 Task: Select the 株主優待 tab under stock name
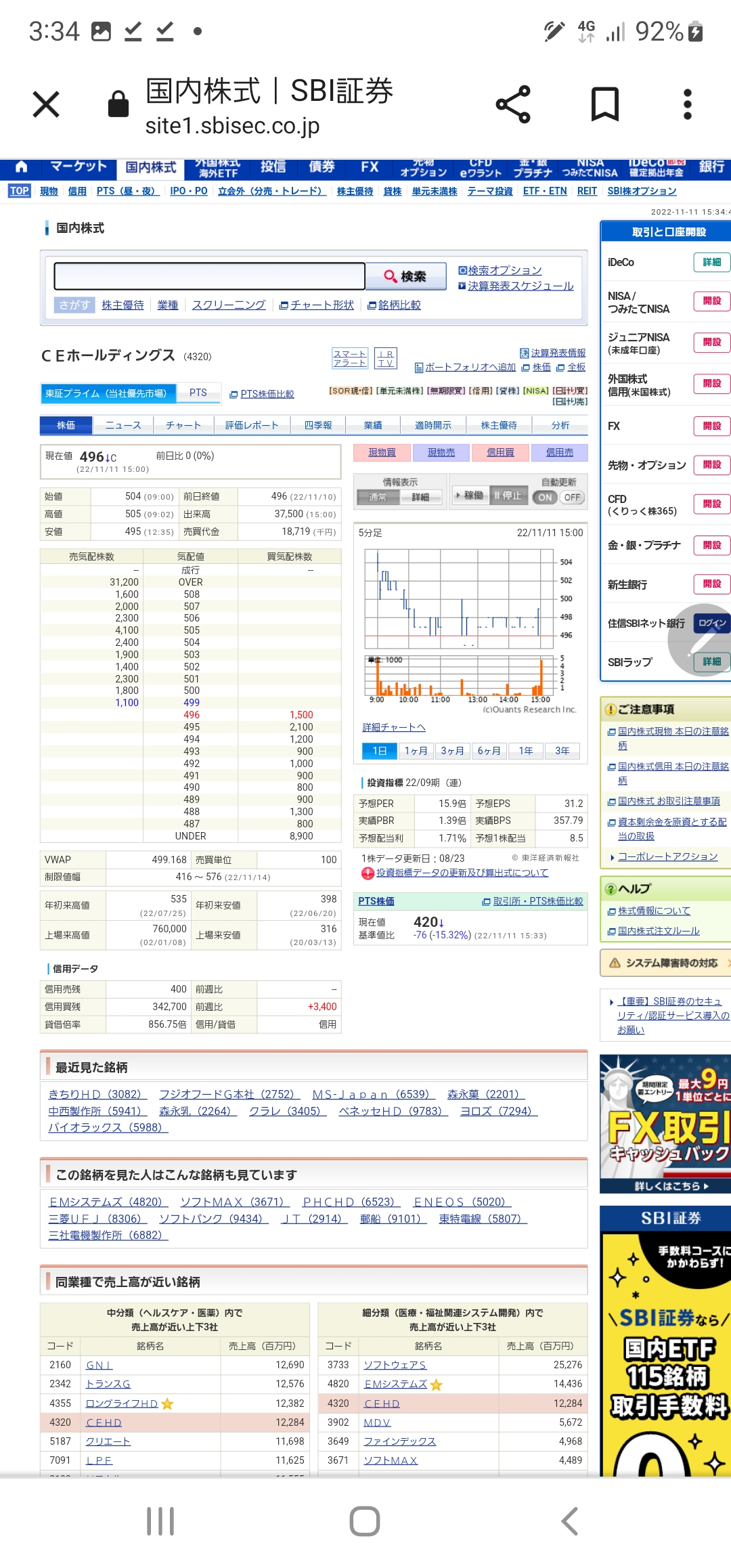click(x=499, y=425)
